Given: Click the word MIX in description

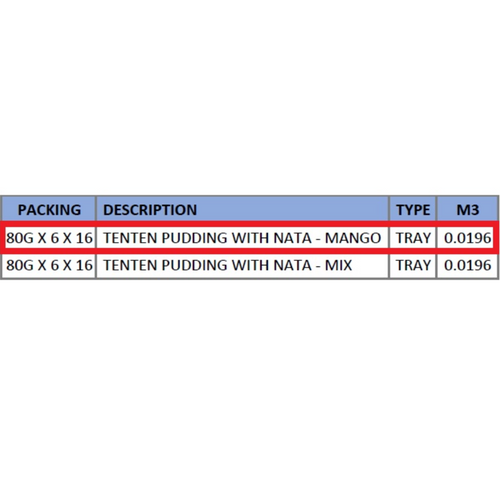Looking at the screenshot, I should pyautogui.click(x=338, y=265).
